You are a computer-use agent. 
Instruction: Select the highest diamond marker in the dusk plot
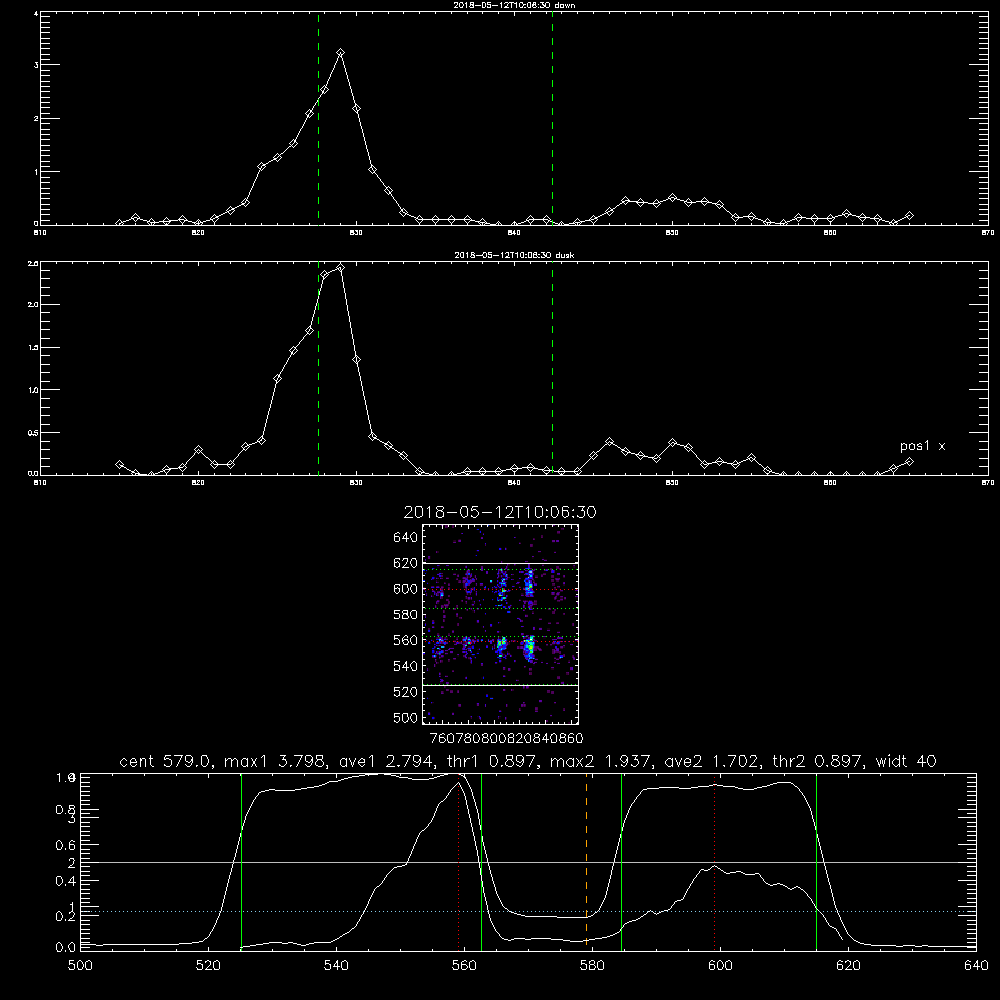pyautogui.click(x=341, y=268)
